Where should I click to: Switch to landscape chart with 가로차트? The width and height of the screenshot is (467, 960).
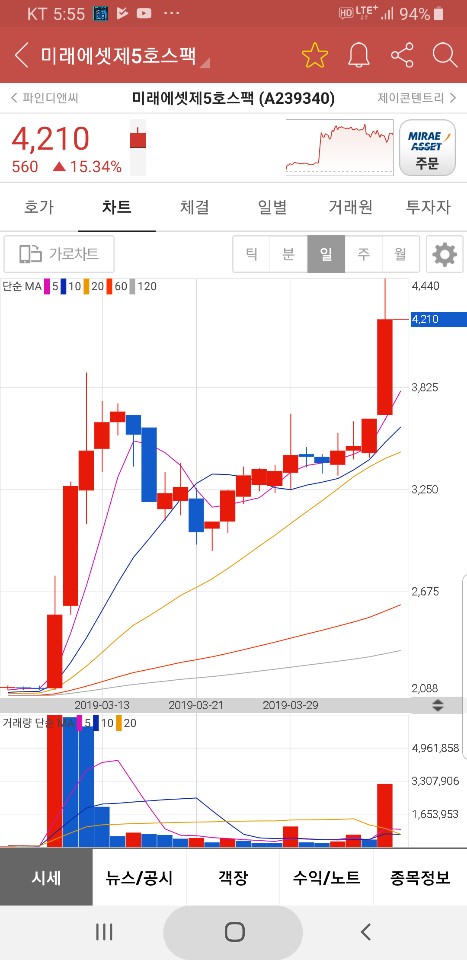(x=59, y=254)
